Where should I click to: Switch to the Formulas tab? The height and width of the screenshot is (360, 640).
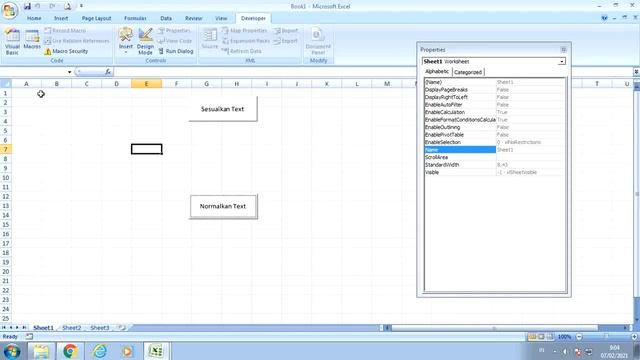coord(135,18)
